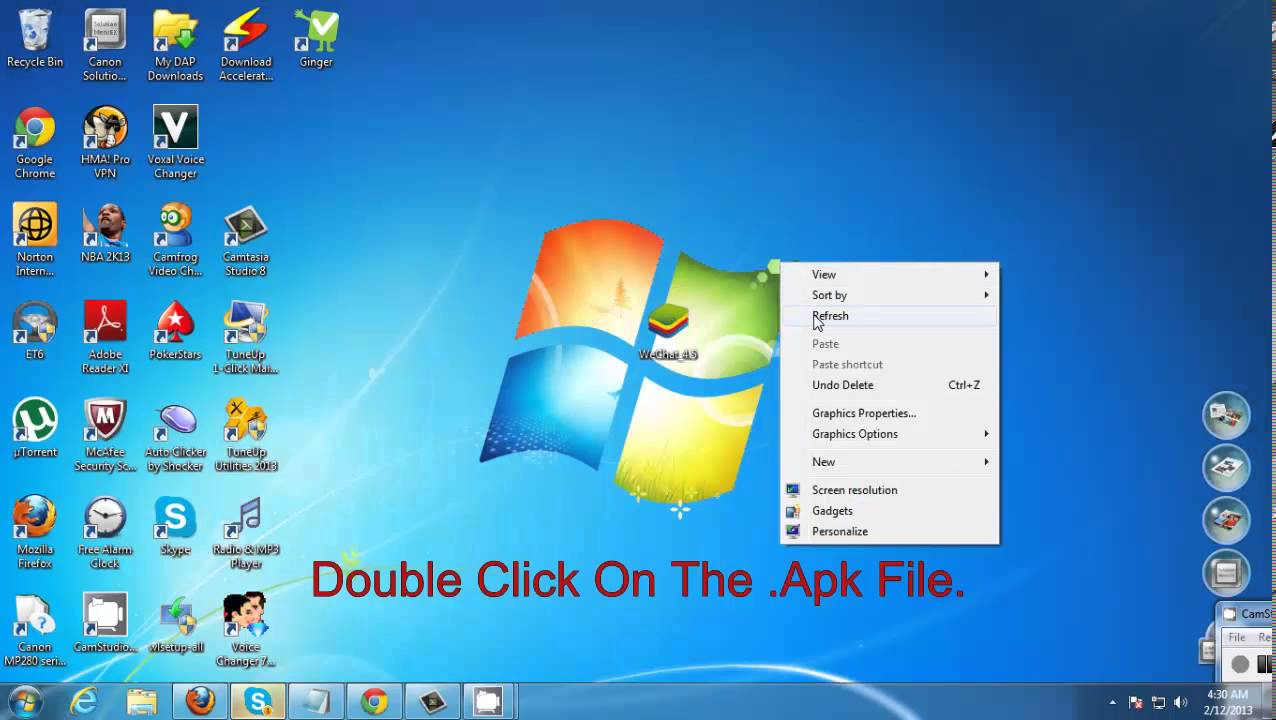Select the HMA! Pro VPN shortcut
Viewport: 1276px width, 720px height.
pyautogui.click(x=105, y=143)
